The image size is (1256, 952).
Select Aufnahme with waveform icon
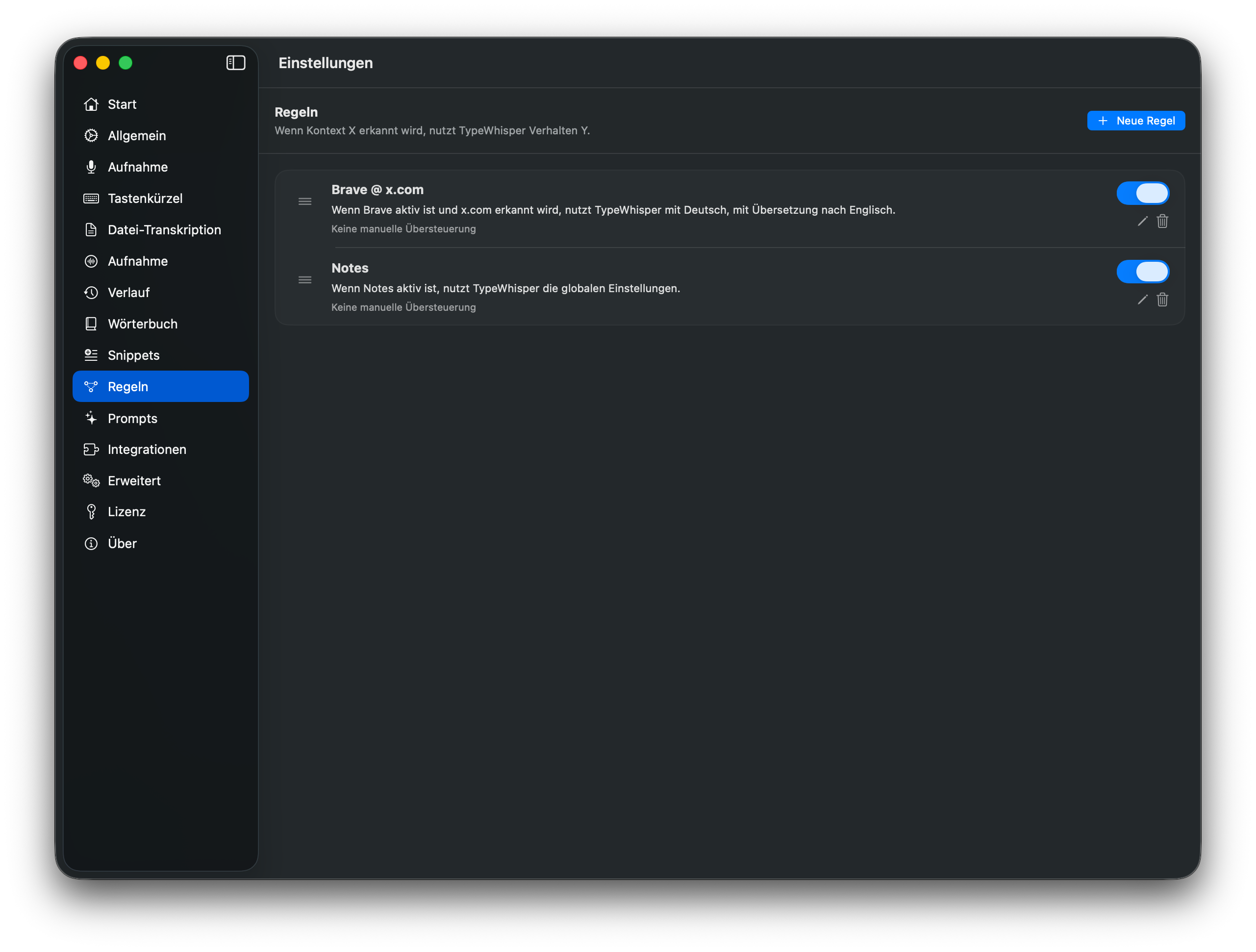pos(161,261)
